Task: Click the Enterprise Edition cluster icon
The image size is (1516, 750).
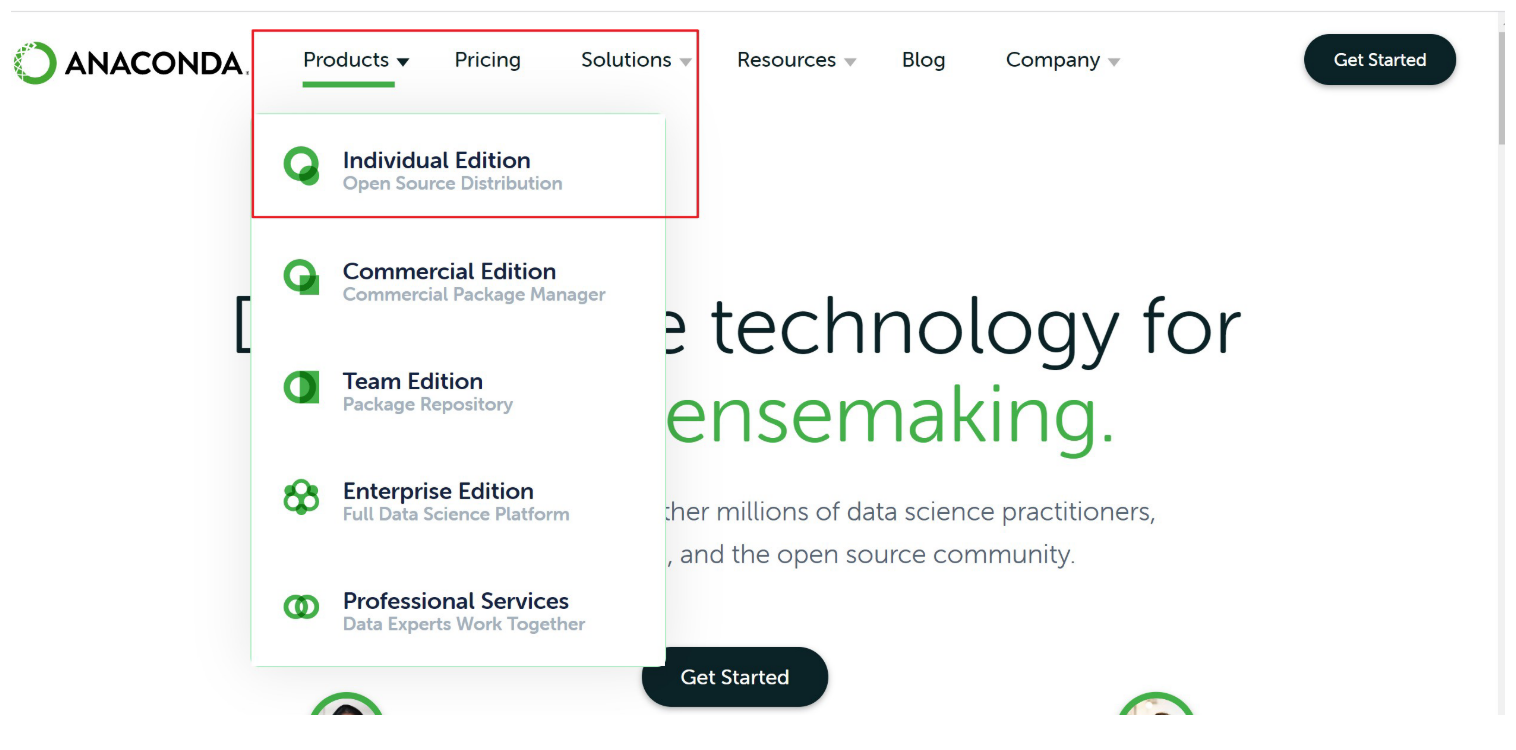Action: 301,497
